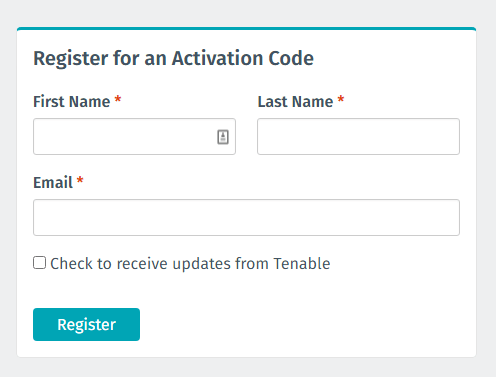Click the red asterisk beside Email
Viewport: 496px width, 377px height.
click(x=80, y=180)
